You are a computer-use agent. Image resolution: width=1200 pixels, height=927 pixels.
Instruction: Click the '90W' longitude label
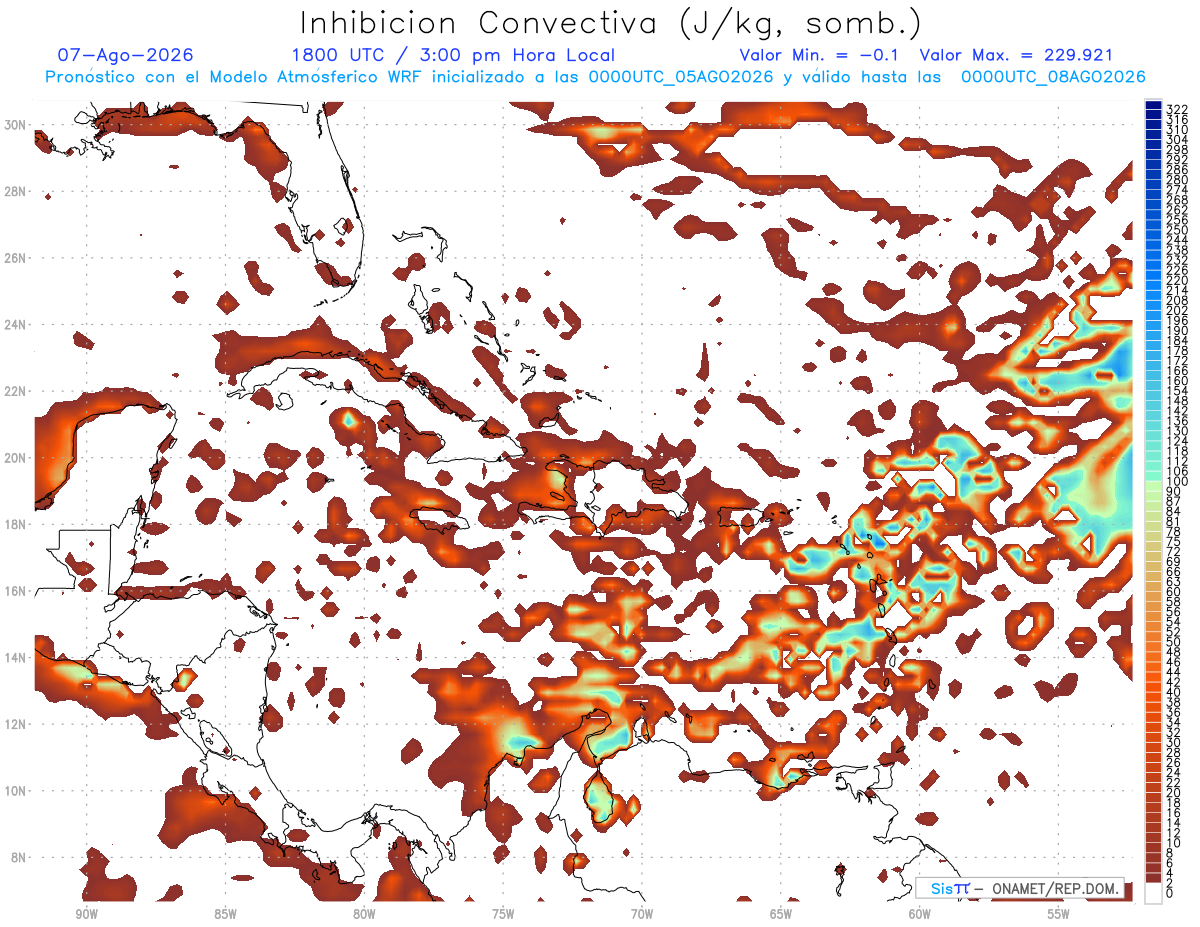click(x=86, y=914)
